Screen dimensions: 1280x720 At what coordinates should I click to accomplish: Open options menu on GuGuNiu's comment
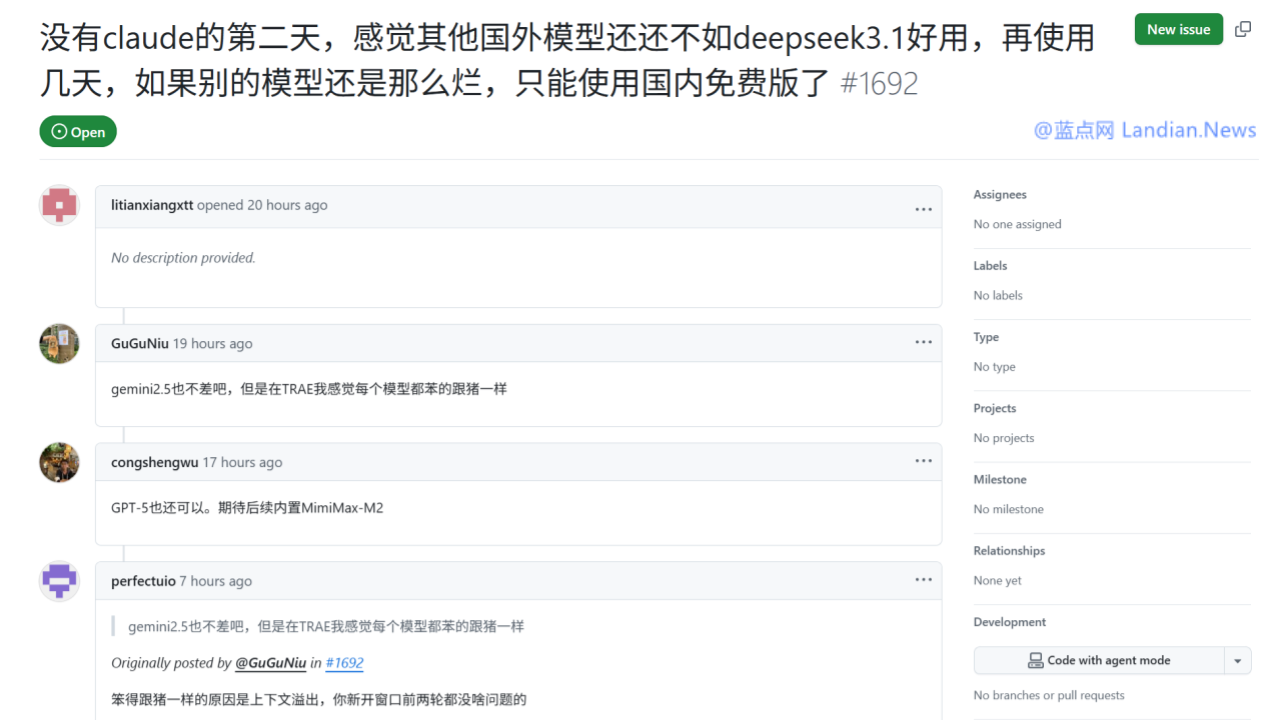923,343
